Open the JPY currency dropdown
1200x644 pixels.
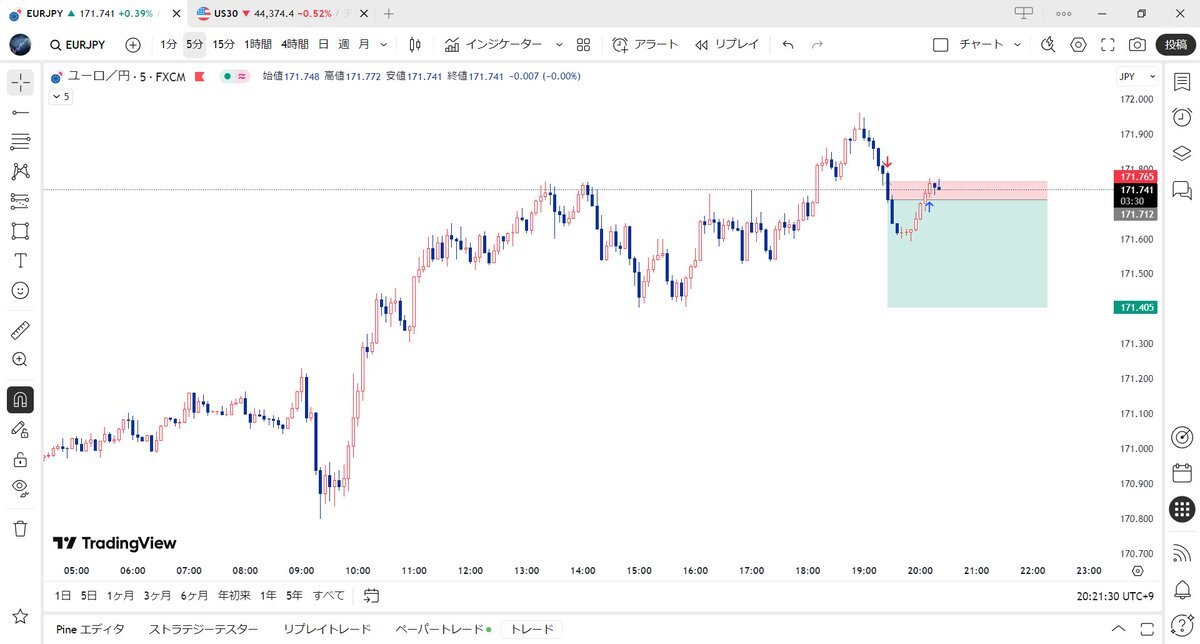(1137, 76)
